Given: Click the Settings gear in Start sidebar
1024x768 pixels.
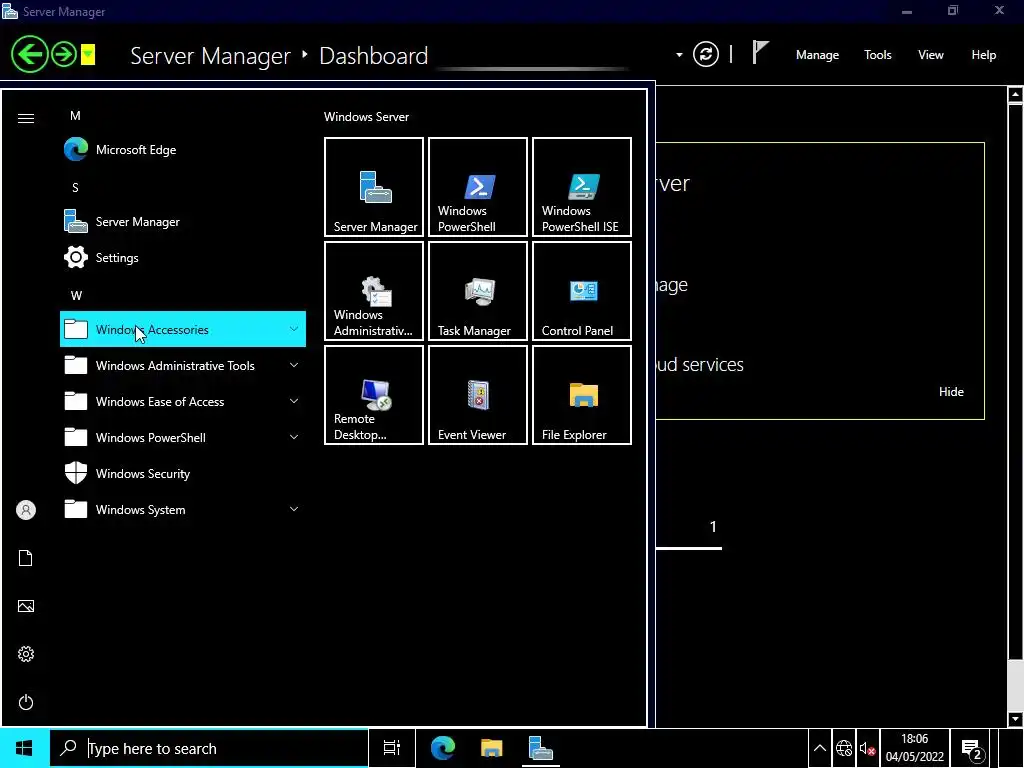Looking at the screenshot, I should click(25, 654).
